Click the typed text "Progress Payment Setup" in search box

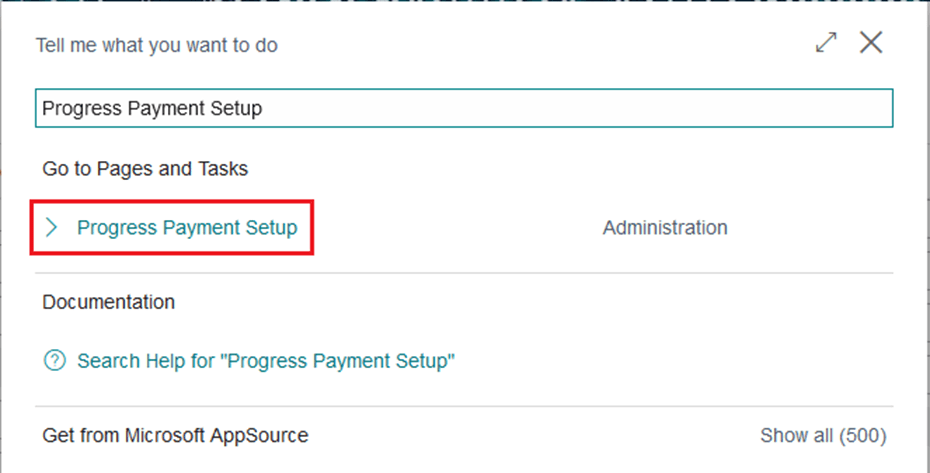(x=152, y=108)
